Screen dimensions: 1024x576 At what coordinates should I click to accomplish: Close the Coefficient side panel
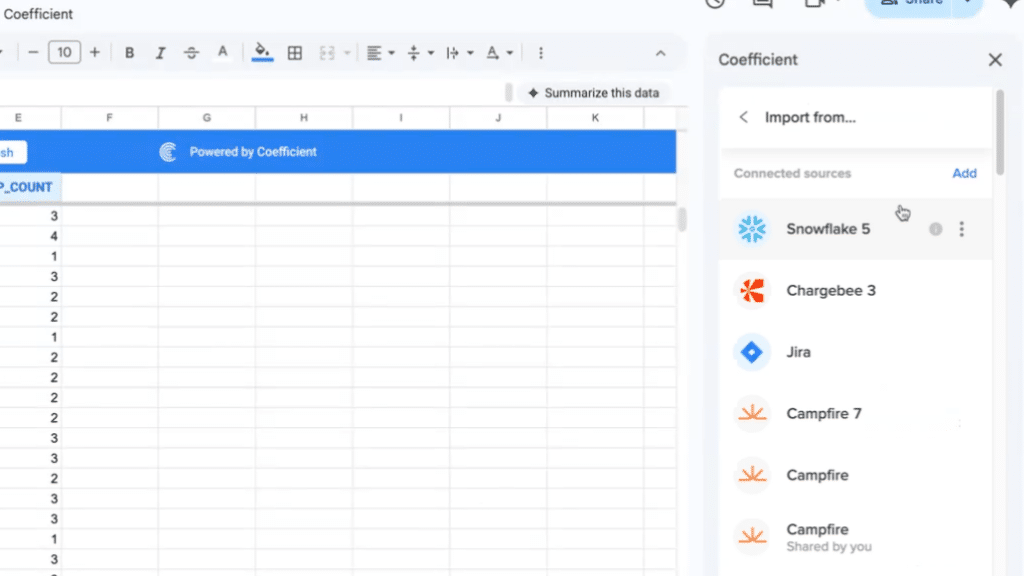tap(995, 60)
